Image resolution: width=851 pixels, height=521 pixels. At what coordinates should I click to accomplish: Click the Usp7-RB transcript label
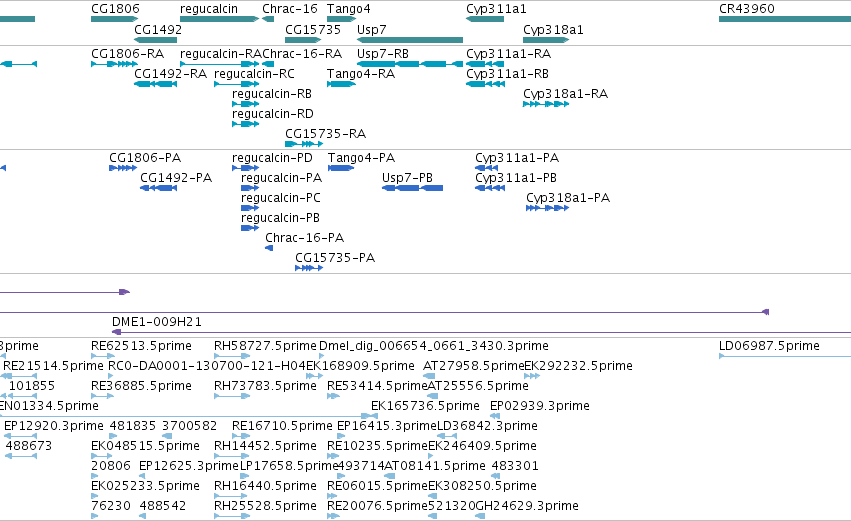[383, 54]
